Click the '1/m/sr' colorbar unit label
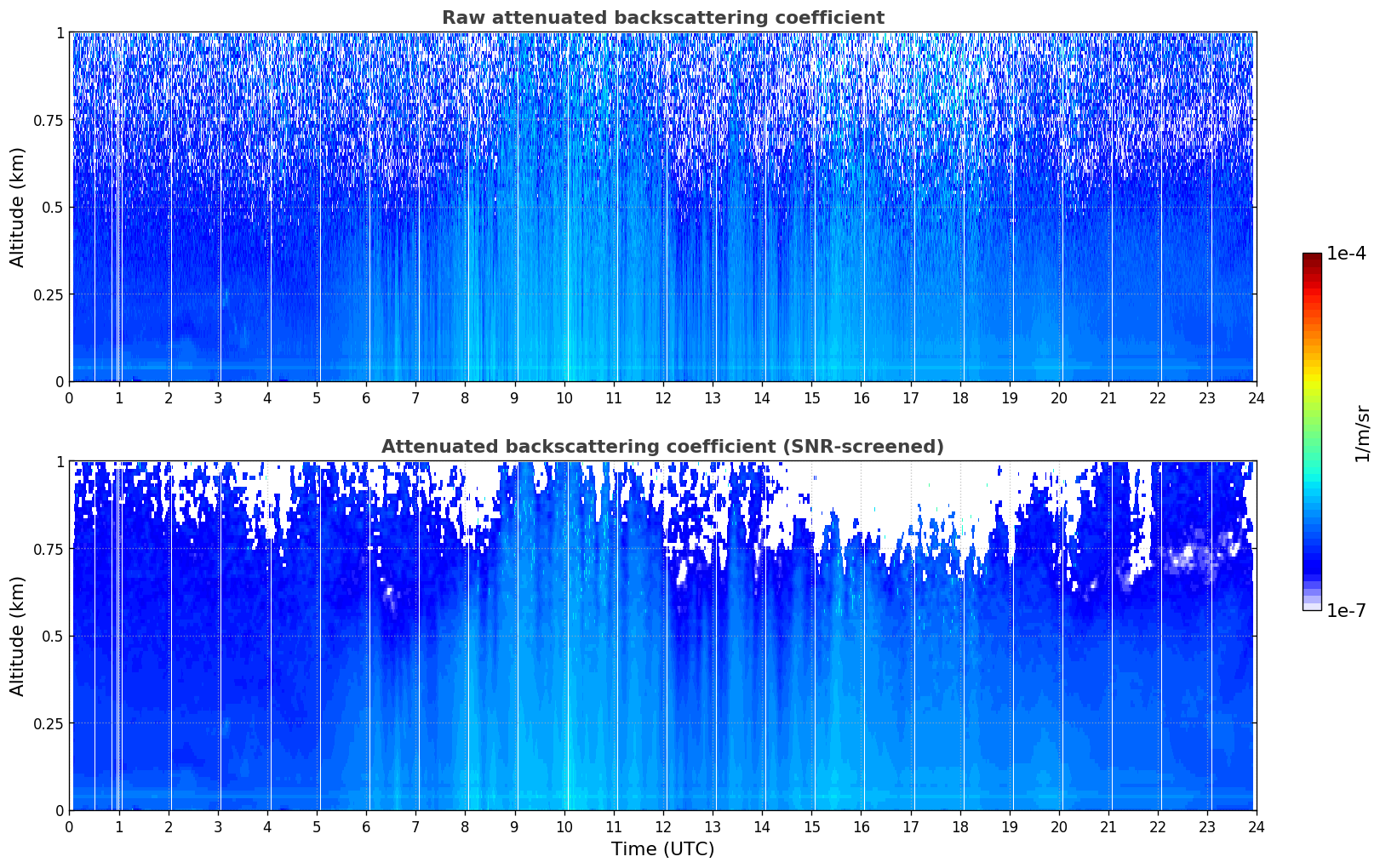1380x868 pixels. pos(1362,433)
